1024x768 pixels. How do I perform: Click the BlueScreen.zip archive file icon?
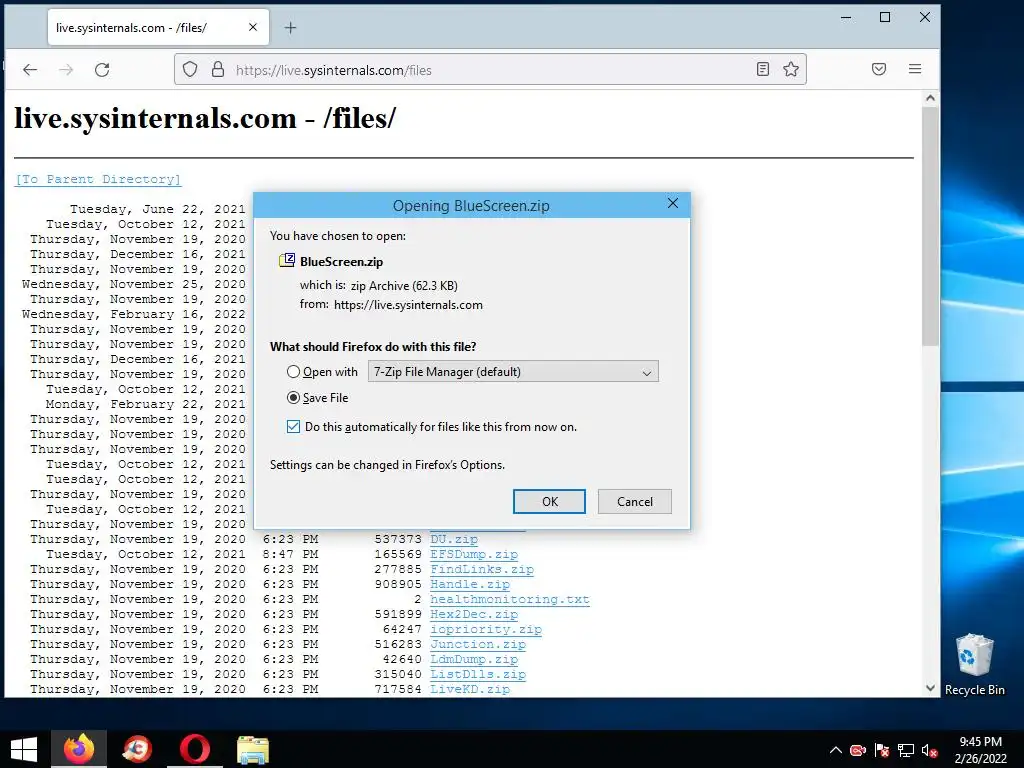coord(287,261)
